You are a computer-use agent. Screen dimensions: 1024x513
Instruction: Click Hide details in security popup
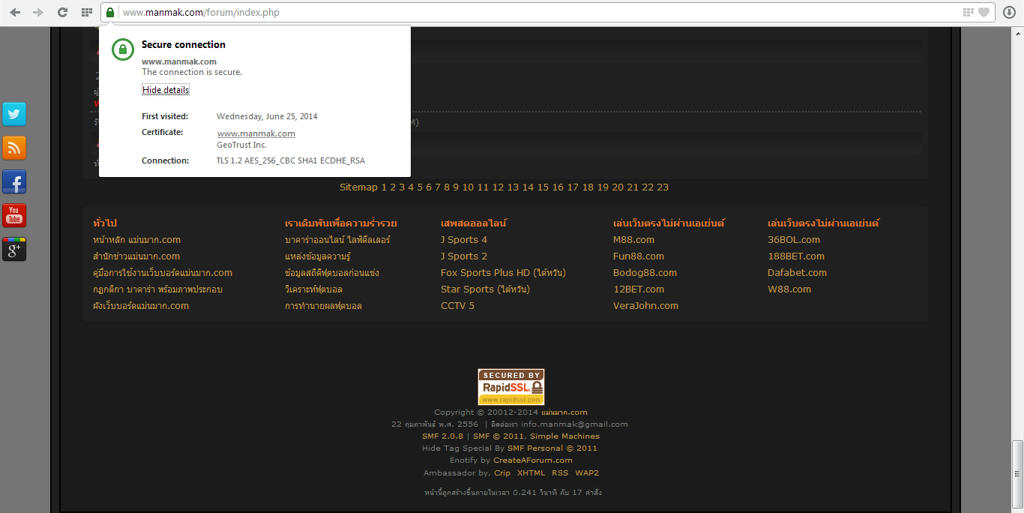click(166, 90)
